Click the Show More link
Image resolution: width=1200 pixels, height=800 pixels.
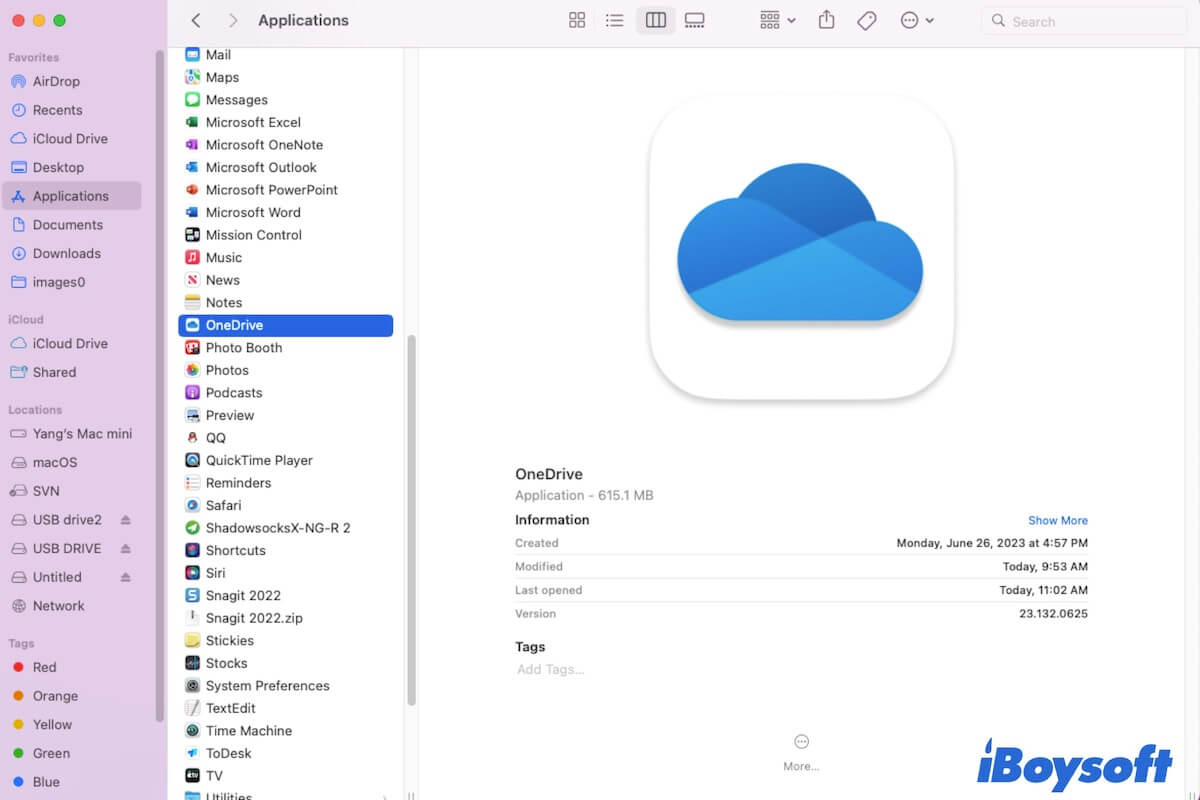point(1057,520)
